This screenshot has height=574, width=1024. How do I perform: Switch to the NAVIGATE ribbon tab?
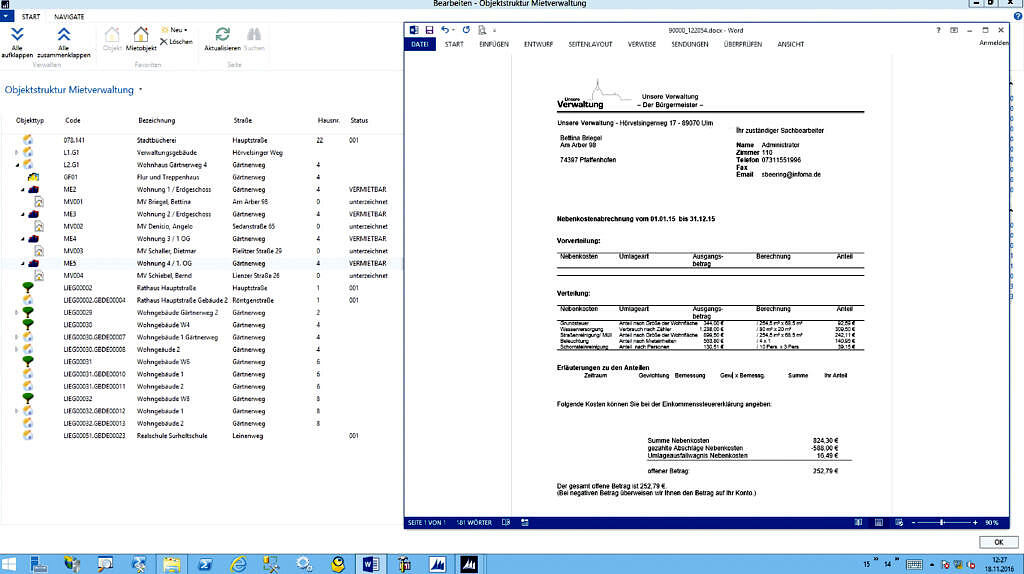(x=69, y=17)
